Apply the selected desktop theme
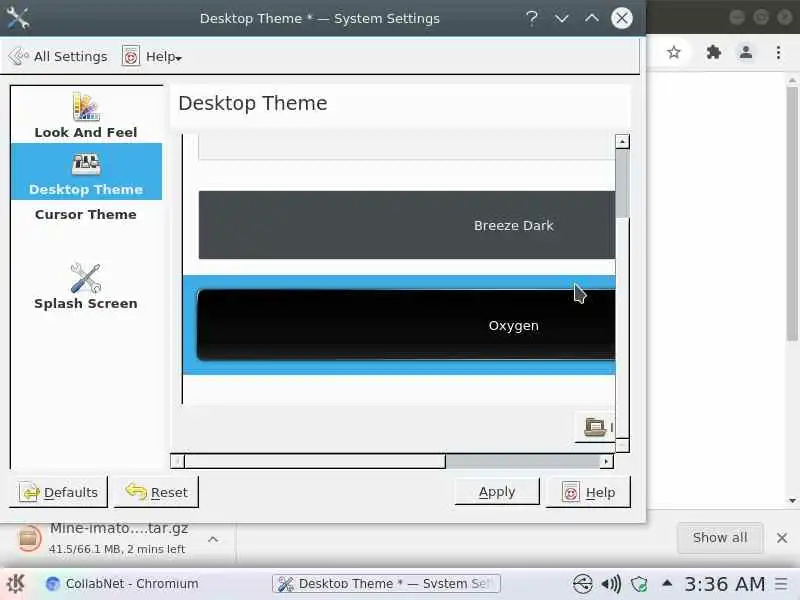Viewport: 800px width, 600px height. pos(497,491)
